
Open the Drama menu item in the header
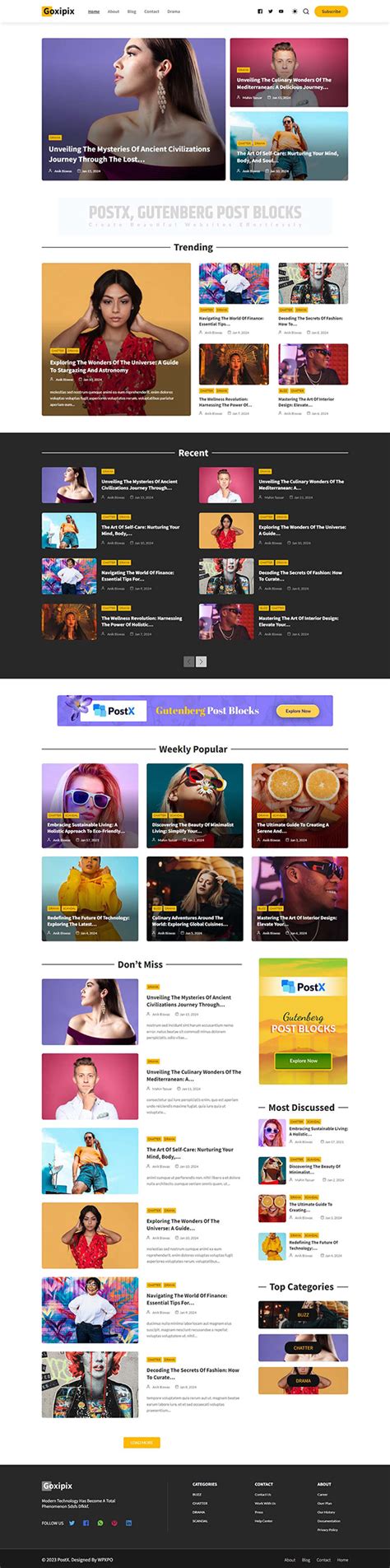pyautogui.click(x=174, y=12)
